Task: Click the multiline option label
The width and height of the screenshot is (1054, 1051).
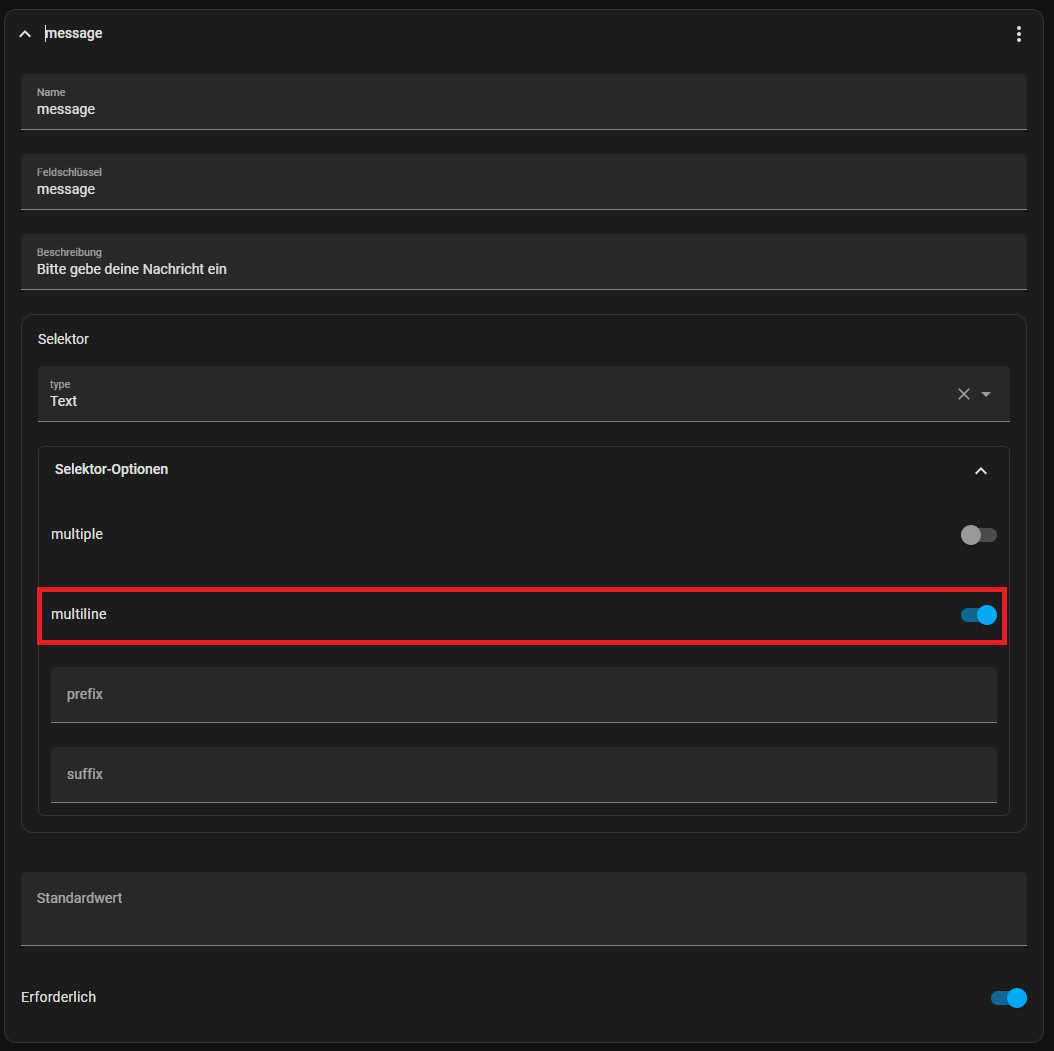Action: click(79, 614)
